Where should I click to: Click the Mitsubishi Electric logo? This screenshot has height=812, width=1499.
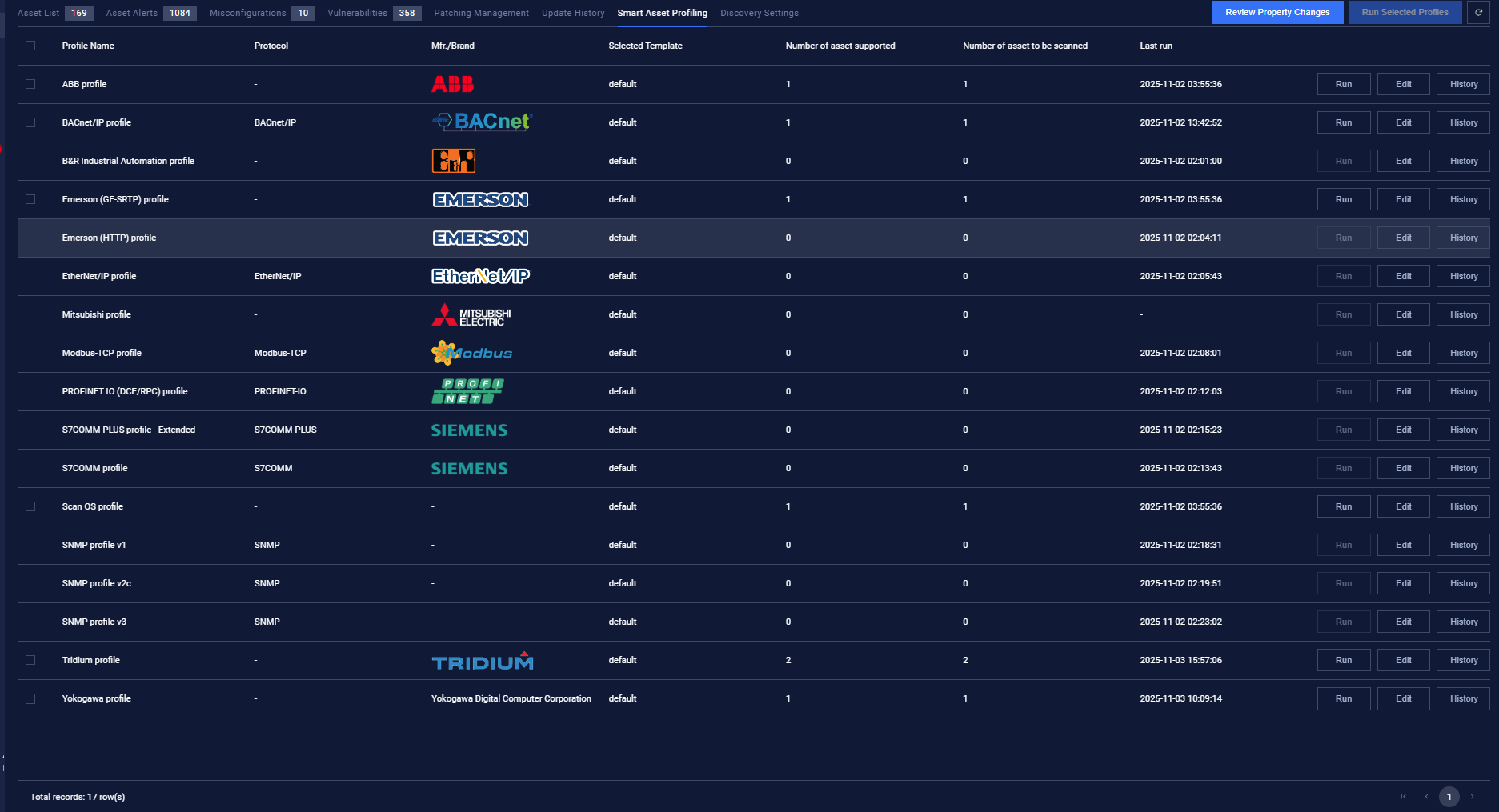coord(471,315)
